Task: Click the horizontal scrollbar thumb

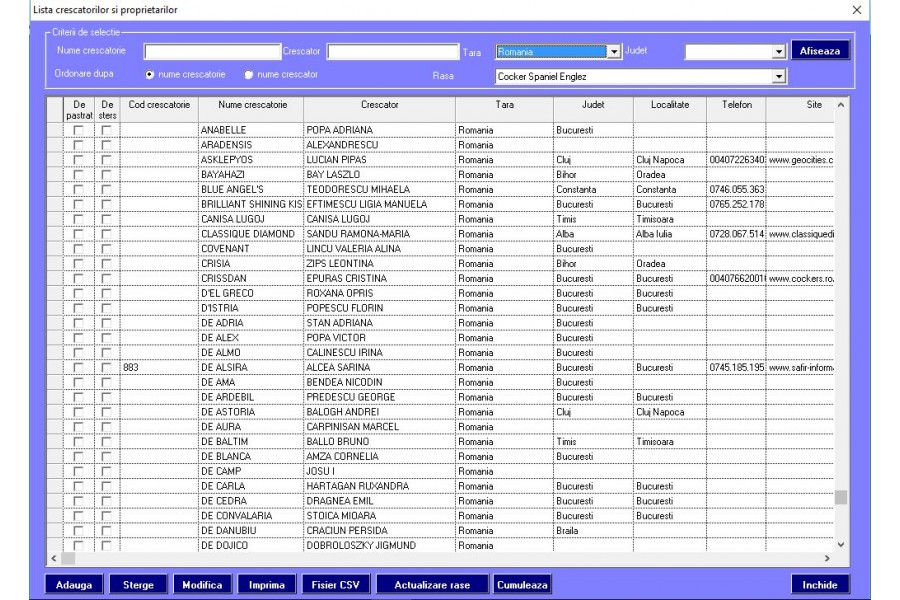Action: click(68, 558)
